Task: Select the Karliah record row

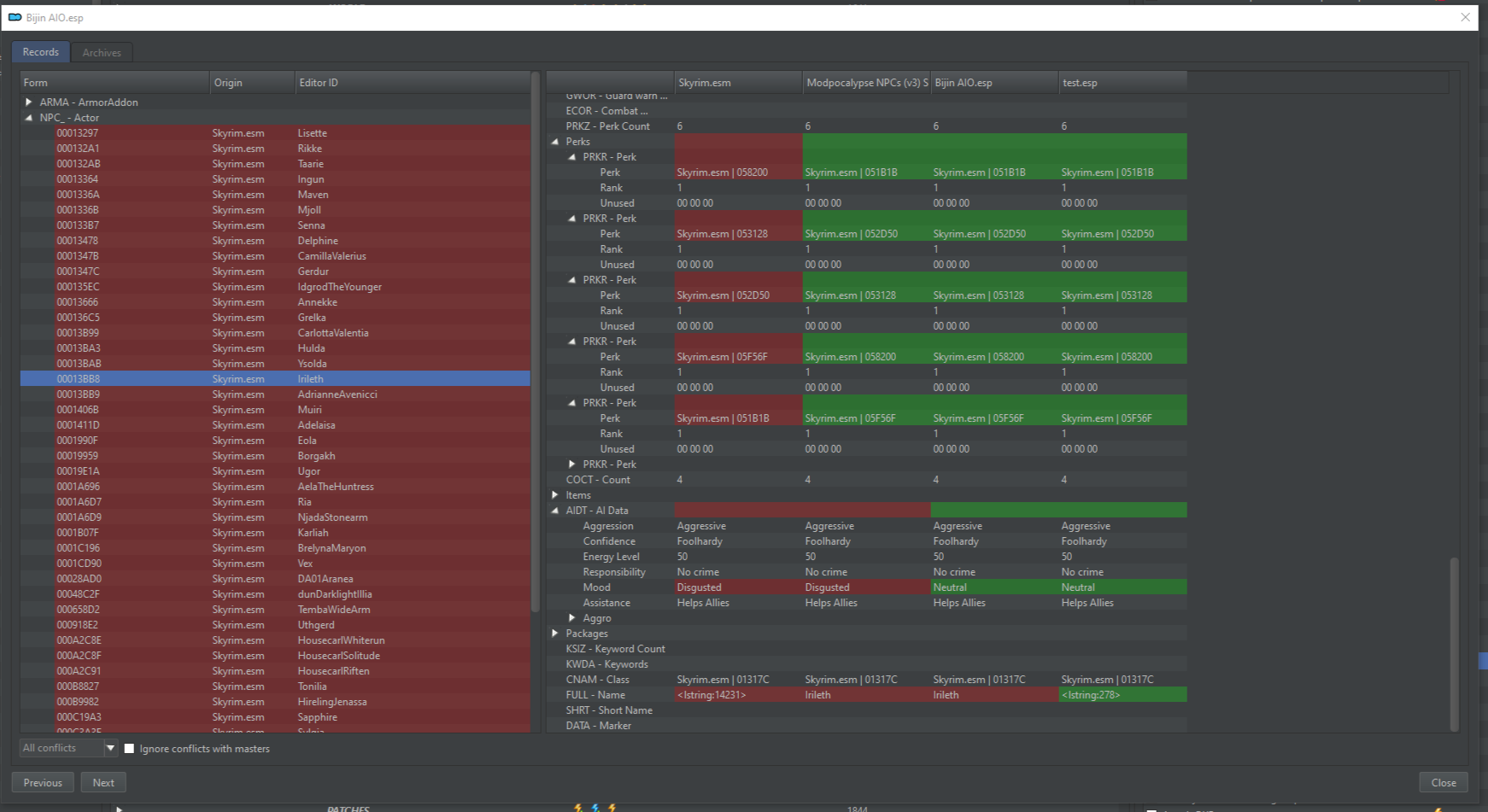Action: tap(275, 533)
